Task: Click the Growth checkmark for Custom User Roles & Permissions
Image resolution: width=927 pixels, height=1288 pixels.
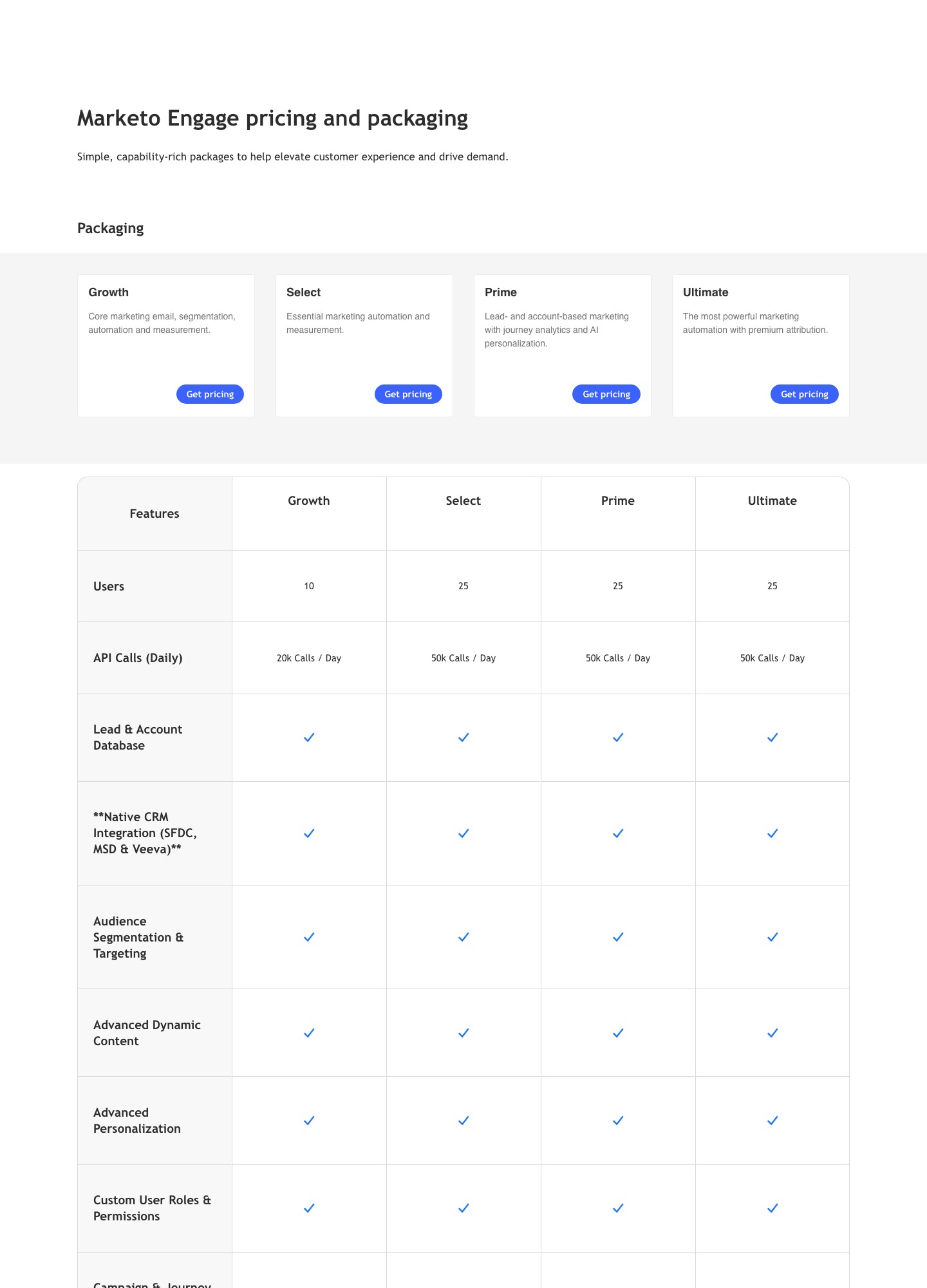Action: (309, 1208)
